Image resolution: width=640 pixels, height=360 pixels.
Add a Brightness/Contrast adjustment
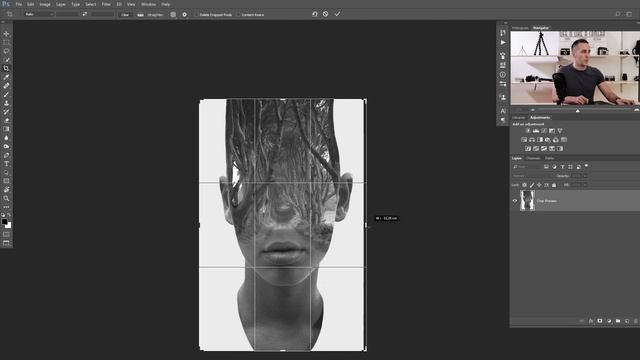pos(528,131)
